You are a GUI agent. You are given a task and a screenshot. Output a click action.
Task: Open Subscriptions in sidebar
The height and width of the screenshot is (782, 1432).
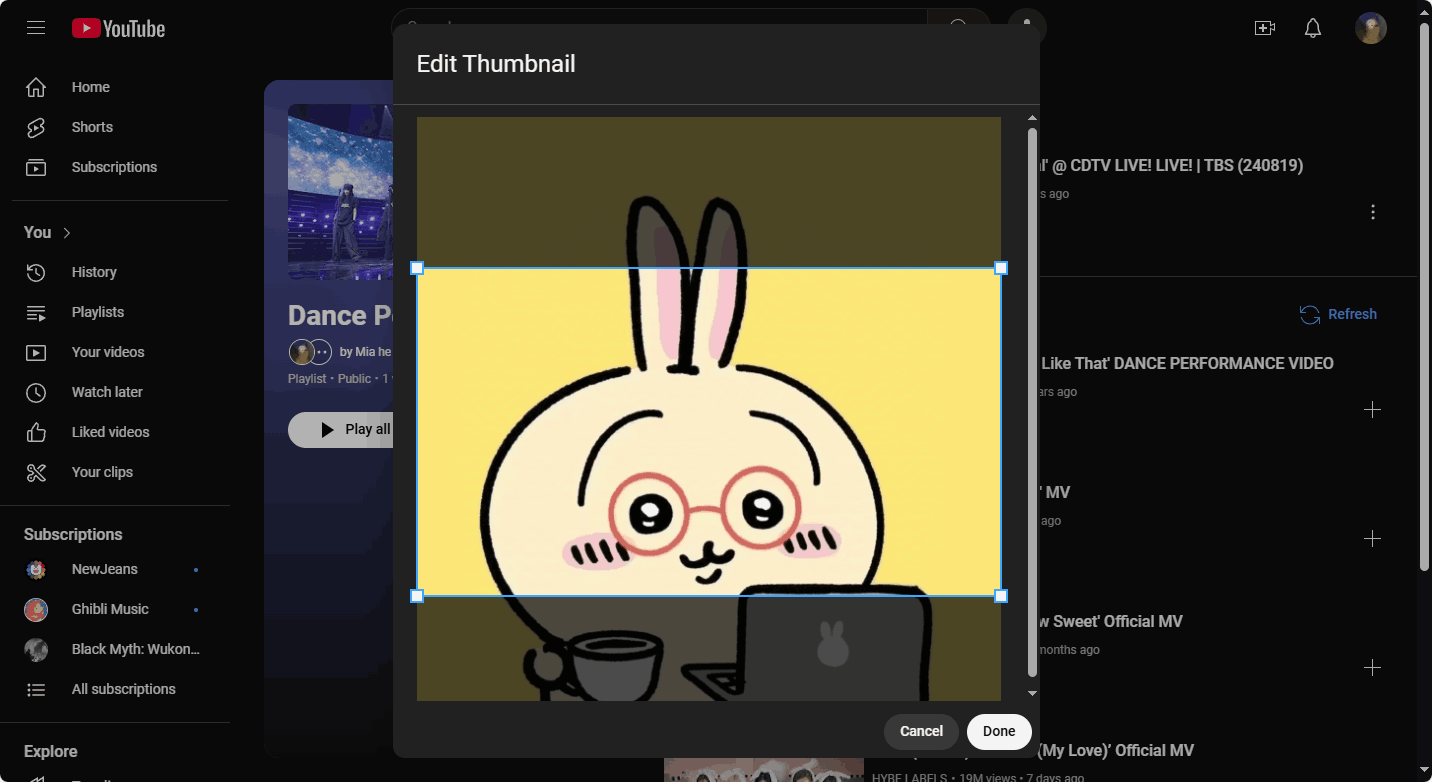[x=120, y=167]
